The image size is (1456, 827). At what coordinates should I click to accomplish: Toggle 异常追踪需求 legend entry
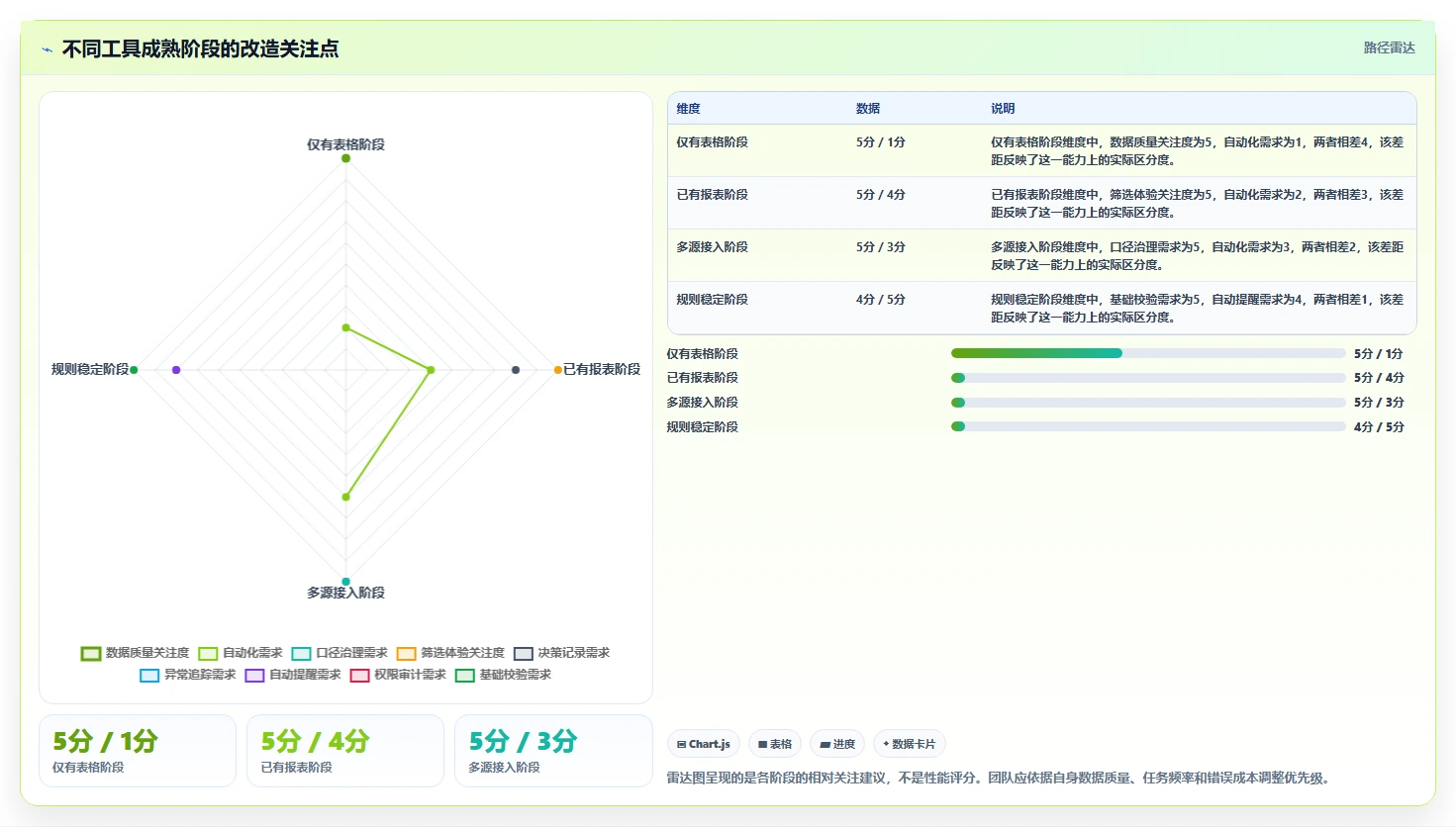[188, 676]
